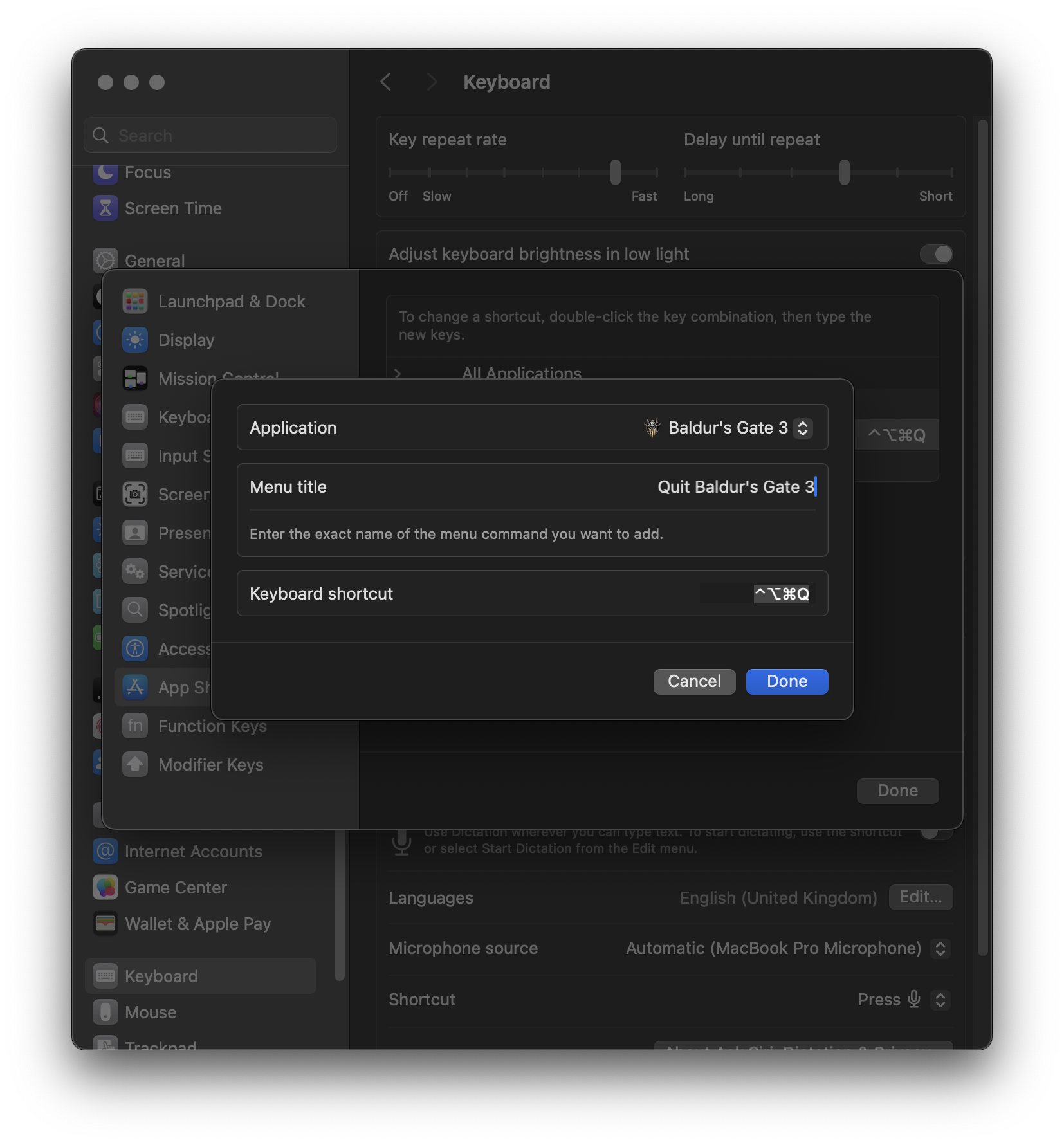Click the Mission Control icon

tap(135, 379)
